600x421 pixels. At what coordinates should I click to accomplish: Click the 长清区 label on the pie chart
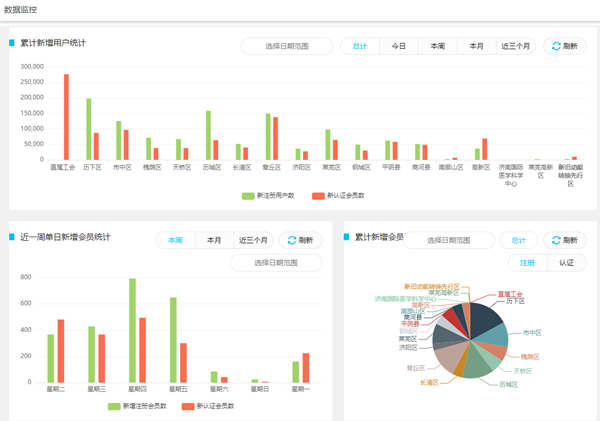[429, 382]
